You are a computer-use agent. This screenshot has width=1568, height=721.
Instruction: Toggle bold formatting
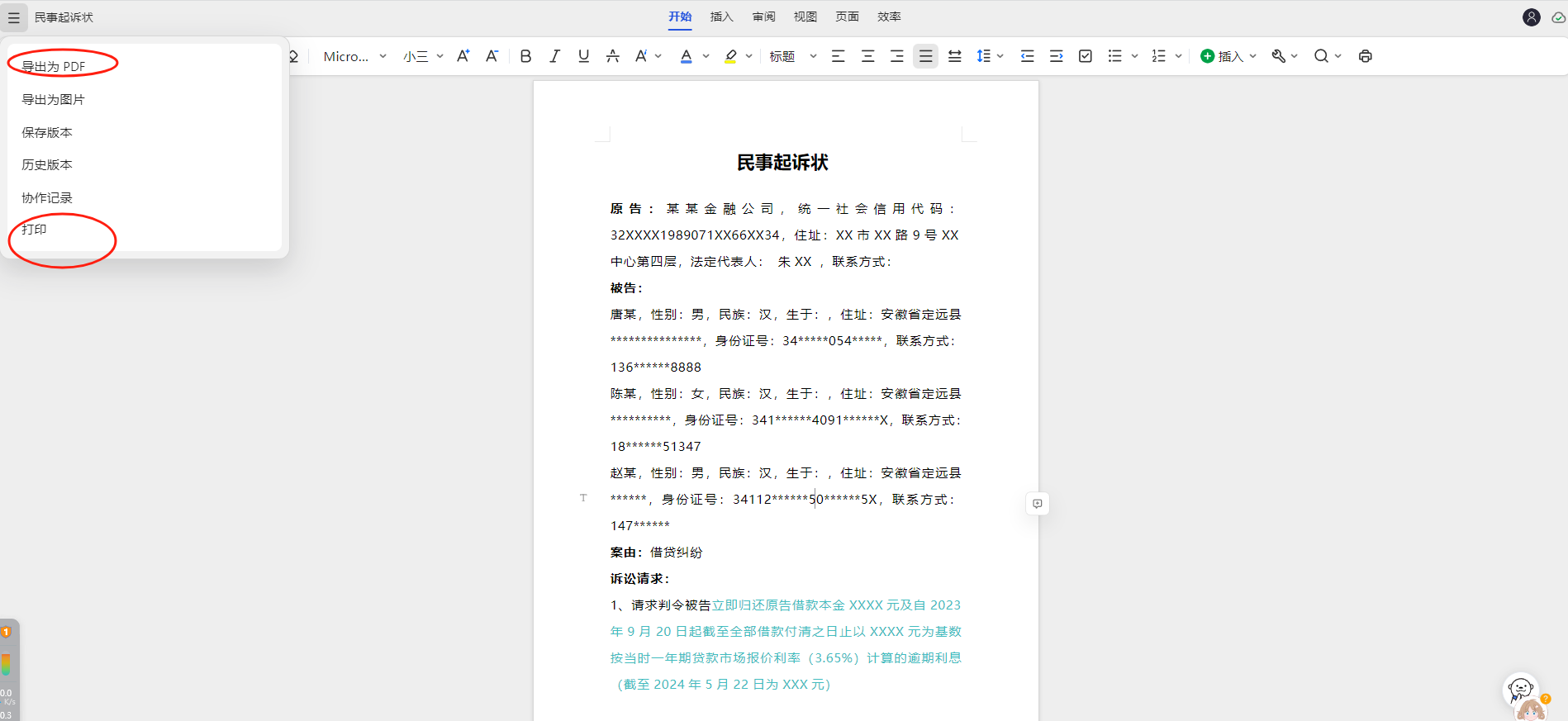(525, 56)
